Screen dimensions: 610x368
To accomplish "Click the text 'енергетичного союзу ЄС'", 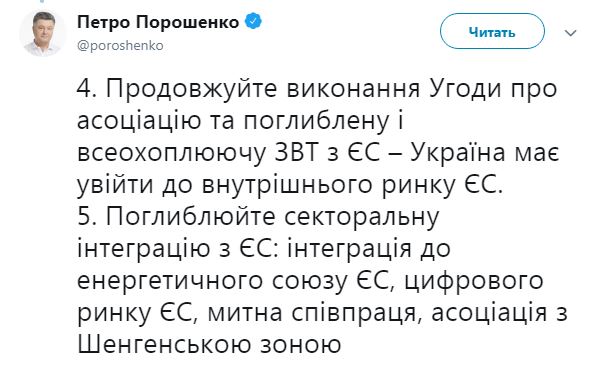I will coord(233,282).
